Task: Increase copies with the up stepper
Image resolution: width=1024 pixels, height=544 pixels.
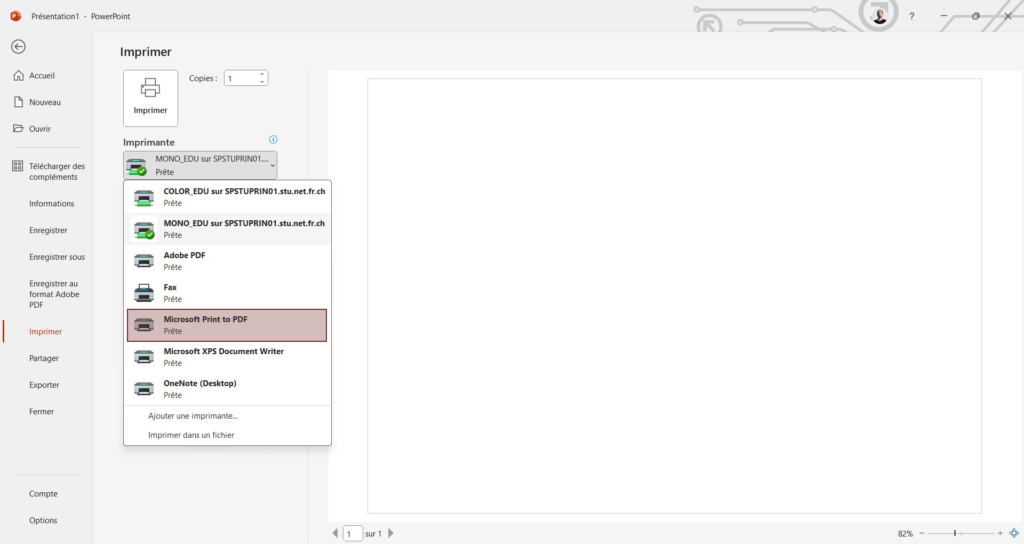Action: coord(262,74)
